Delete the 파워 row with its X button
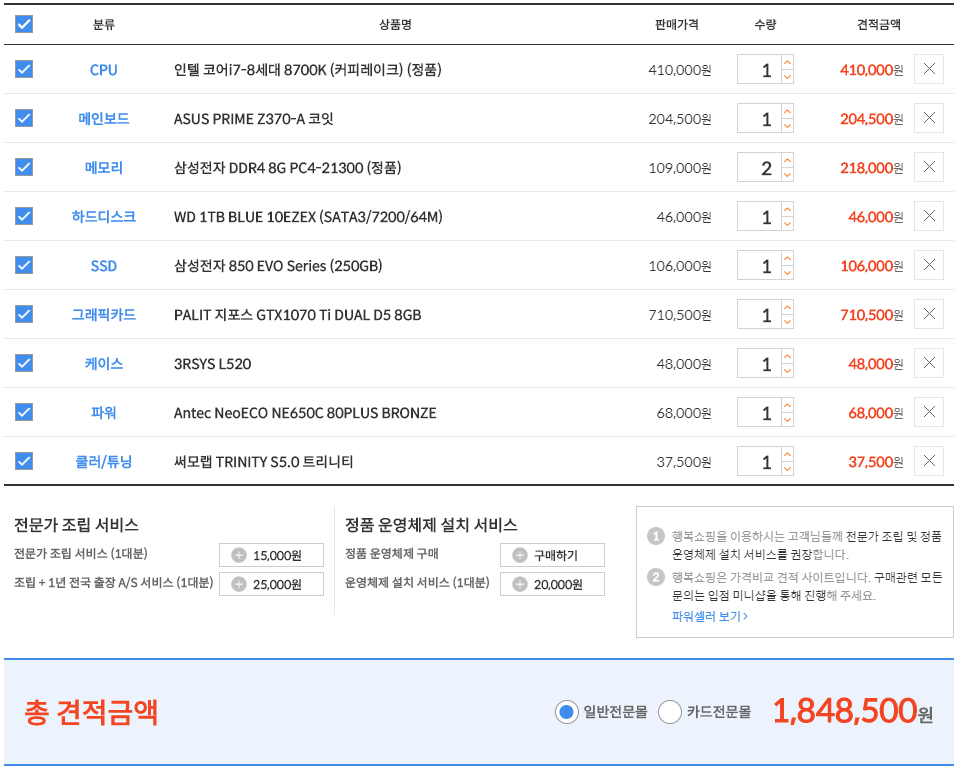Viewport: 958px width, 768px height. pos(929,412)
